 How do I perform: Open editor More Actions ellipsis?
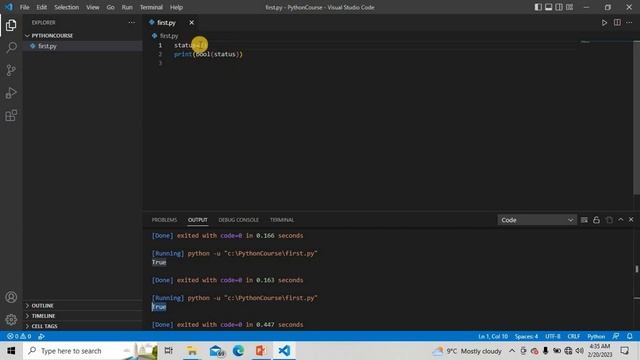point(629,23)
